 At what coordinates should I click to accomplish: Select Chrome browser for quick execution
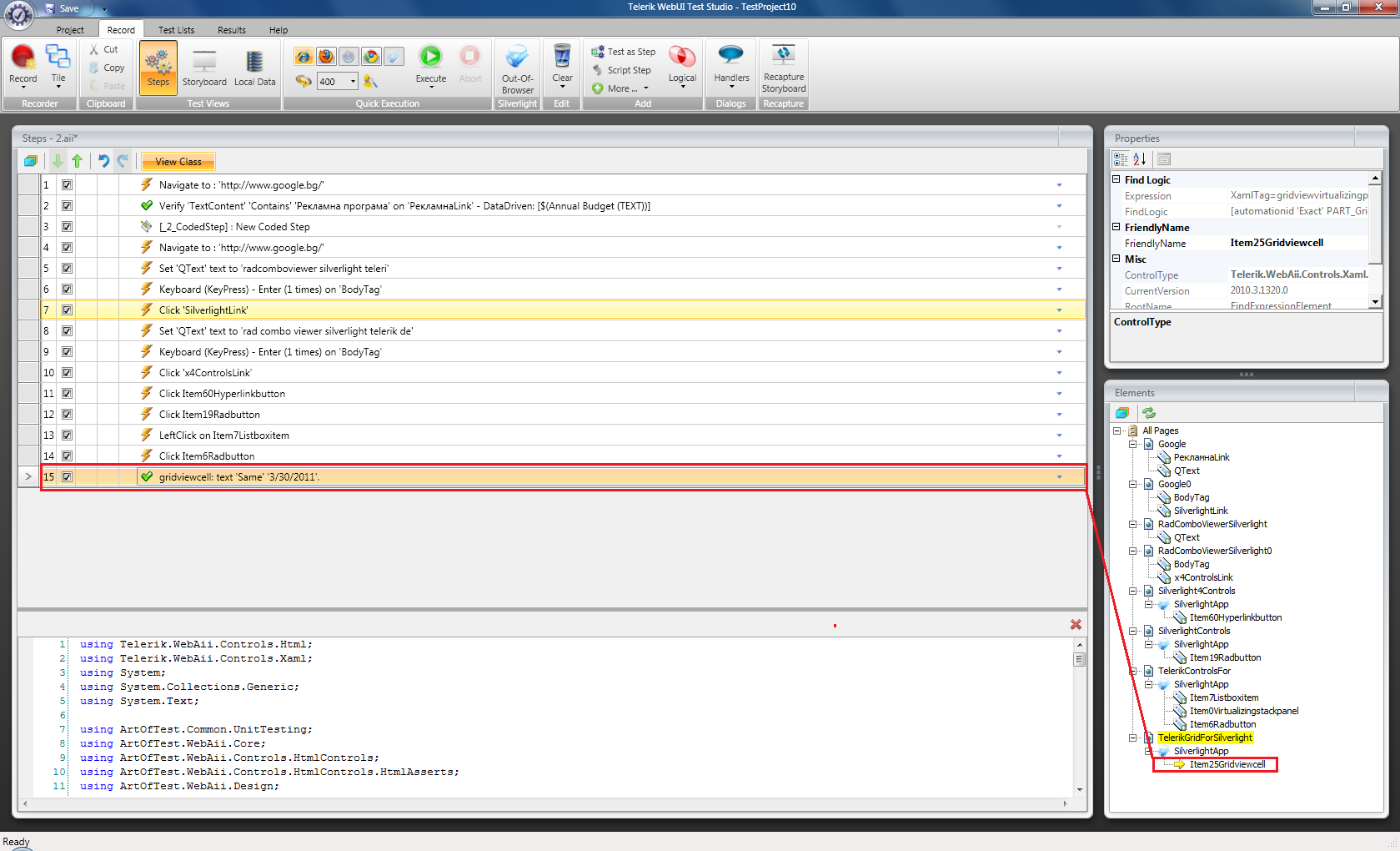[371, 57]
